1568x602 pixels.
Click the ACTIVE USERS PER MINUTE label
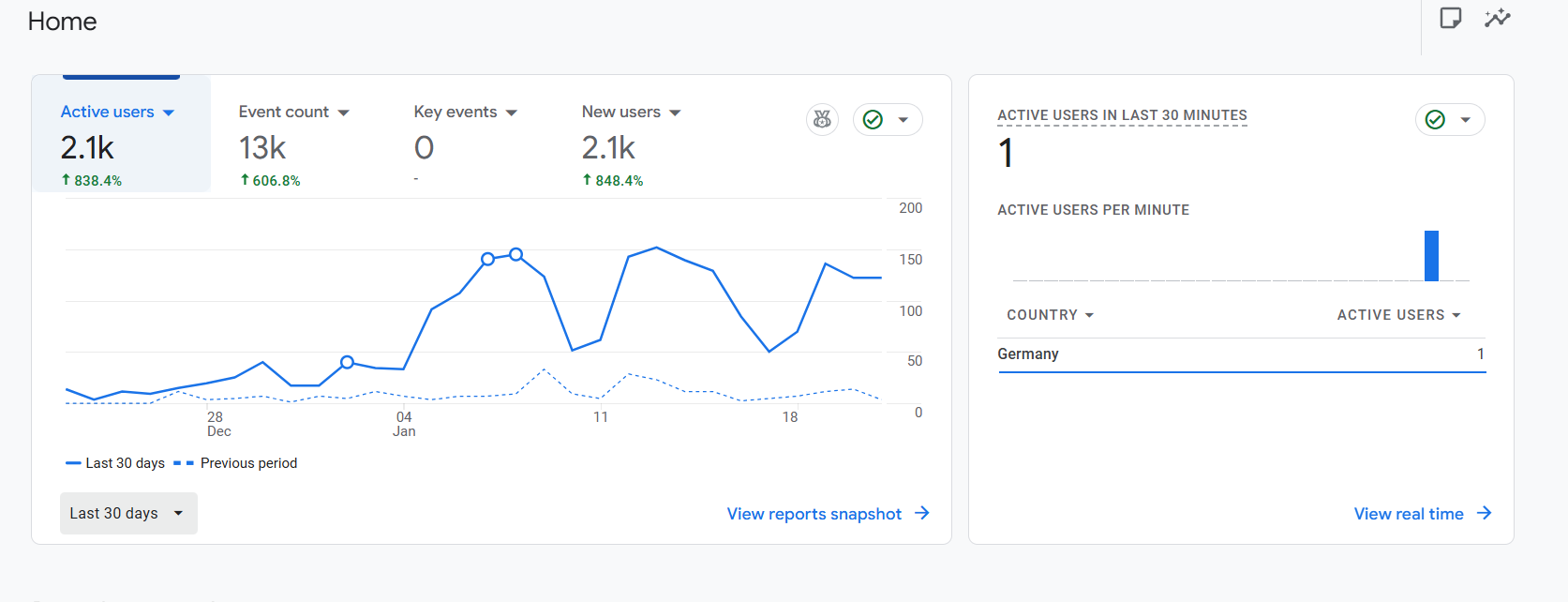click(1093, 210)
